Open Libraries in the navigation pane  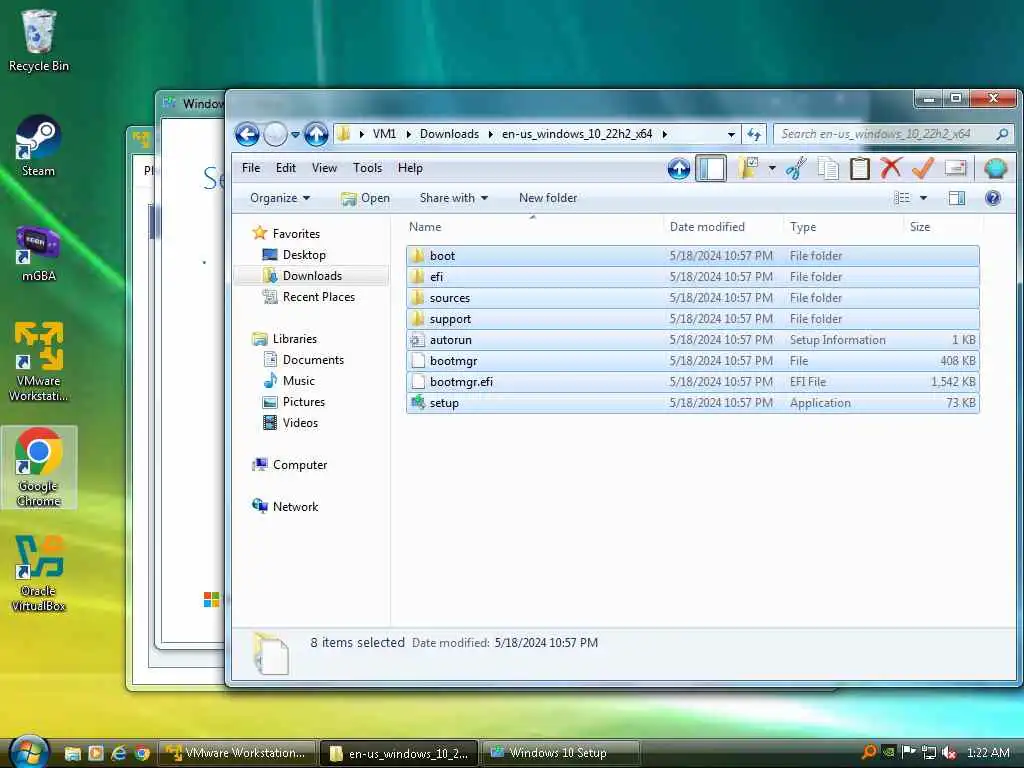(285, 338)
